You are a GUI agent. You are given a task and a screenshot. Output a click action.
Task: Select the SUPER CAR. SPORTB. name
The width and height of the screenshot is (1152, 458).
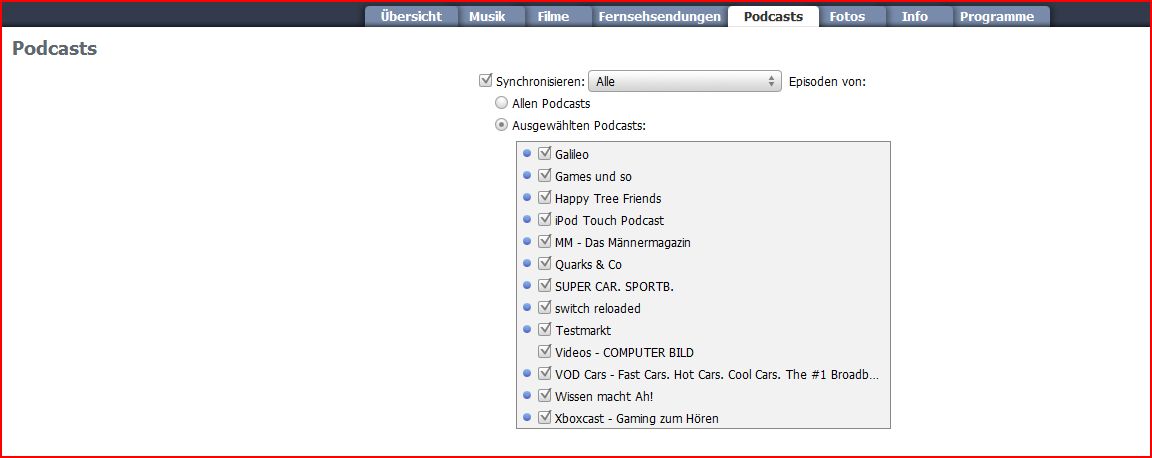(615, 287)
